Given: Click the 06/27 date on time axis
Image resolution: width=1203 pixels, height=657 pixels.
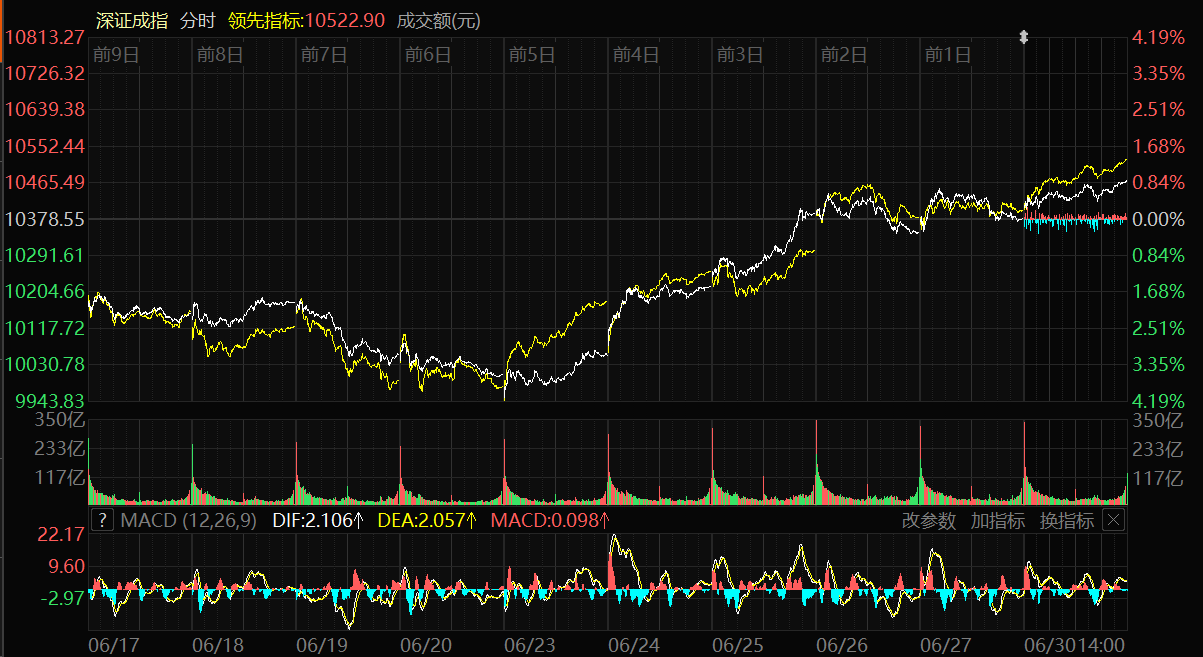Looking at the screenshot, I should point(945,644).
